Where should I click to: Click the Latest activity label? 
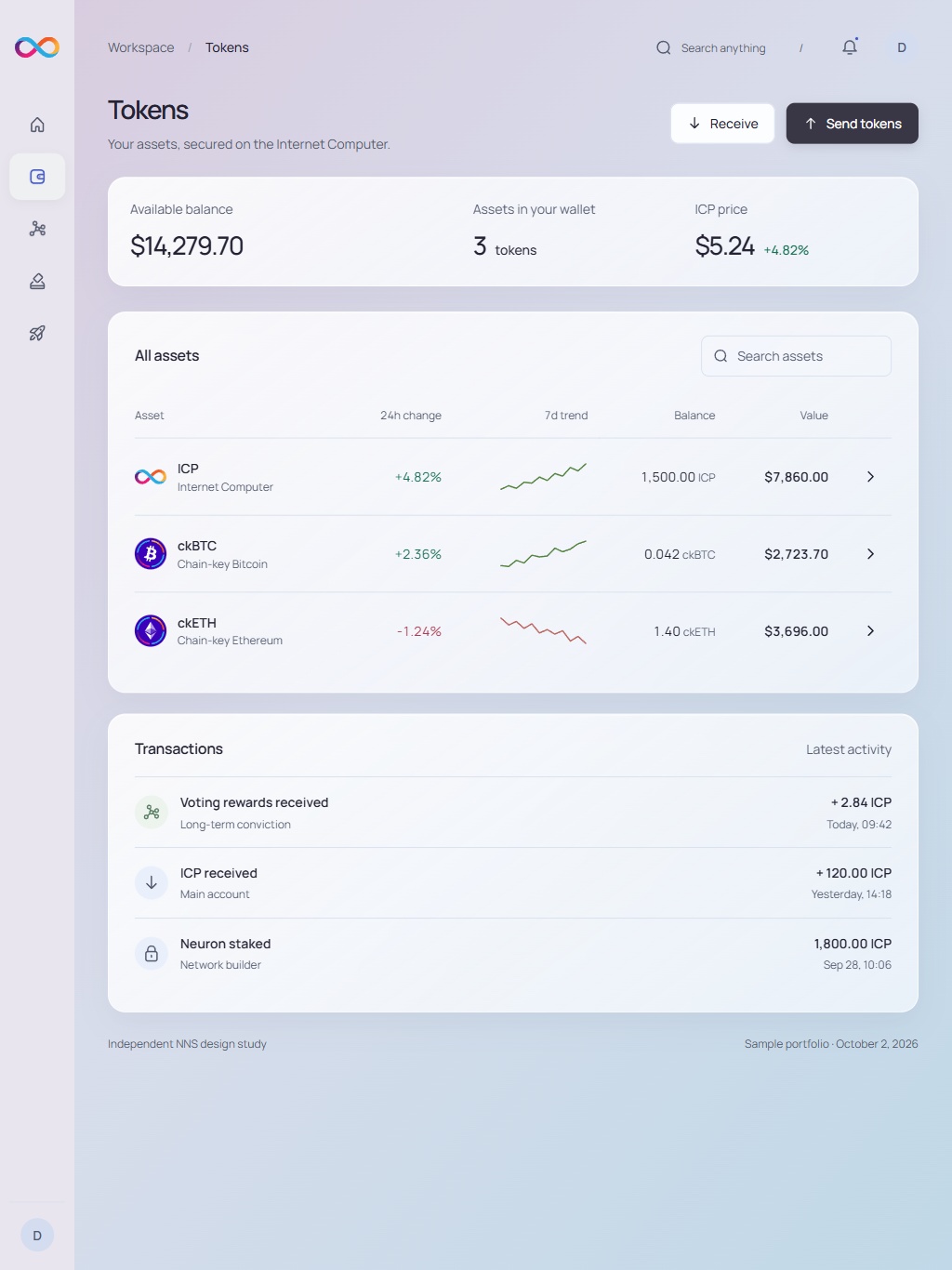849,749
